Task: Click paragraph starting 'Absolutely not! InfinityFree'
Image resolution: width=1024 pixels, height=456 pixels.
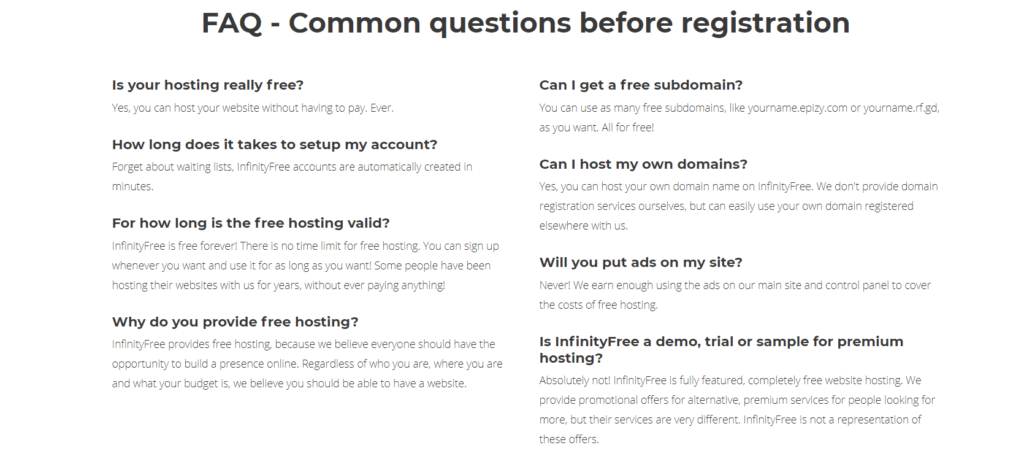Action: [x=737, y=410]
